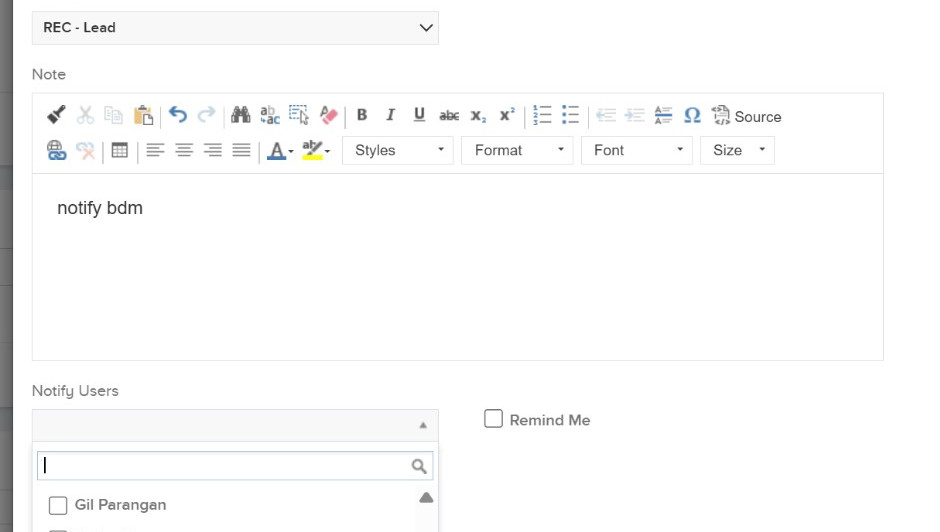Undo the last edit
The width and height of the screenshot is (940, 532).
click(177, 114)
